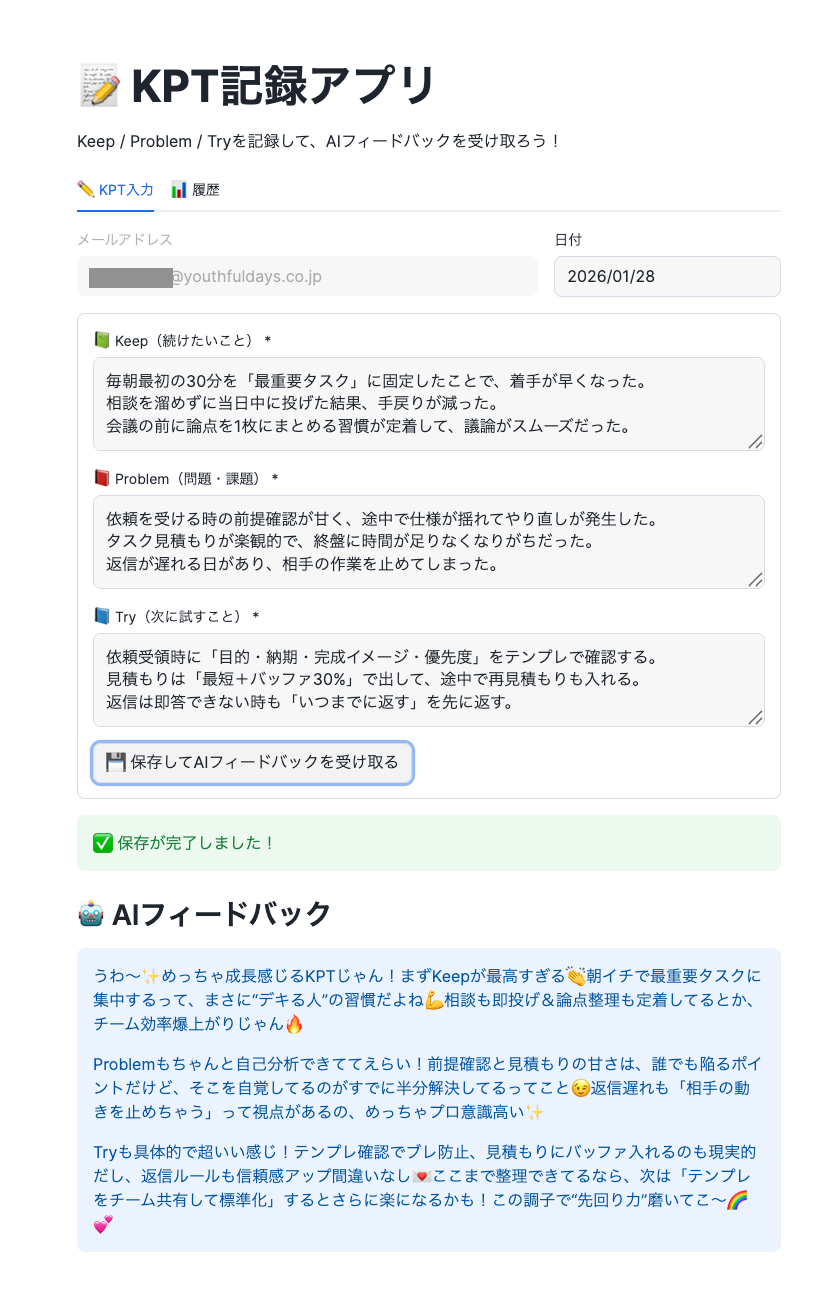
Task: Click the blue book Try icon
Action: tap(101, 617)
